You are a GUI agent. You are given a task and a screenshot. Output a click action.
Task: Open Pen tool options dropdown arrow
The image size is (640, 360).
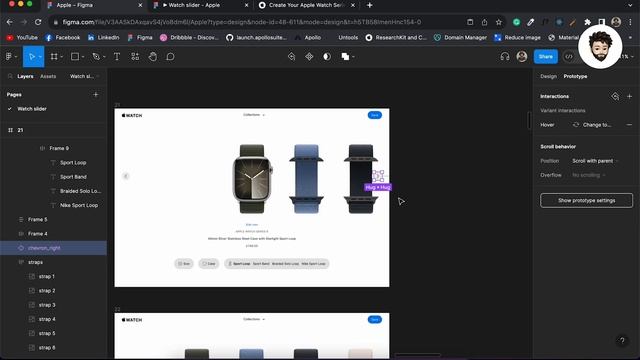click(104, 57)
